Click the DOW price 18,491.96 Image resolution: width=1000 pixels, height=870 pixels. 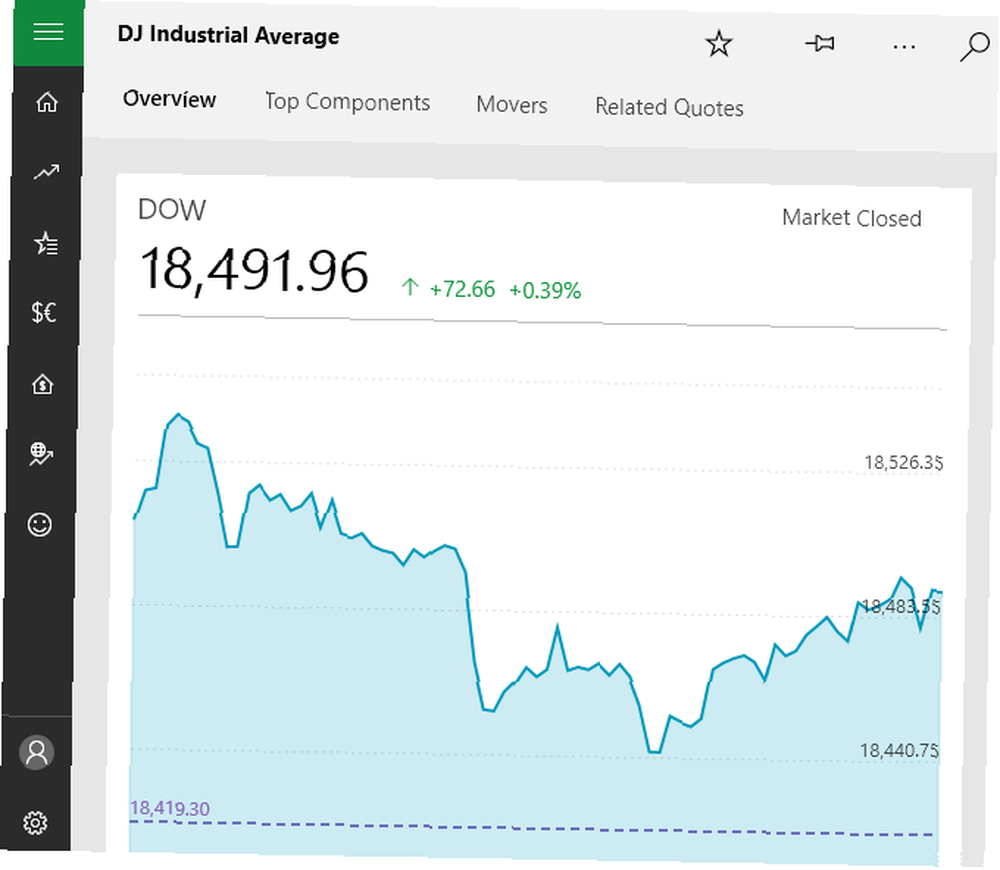[x=254, y=272]
